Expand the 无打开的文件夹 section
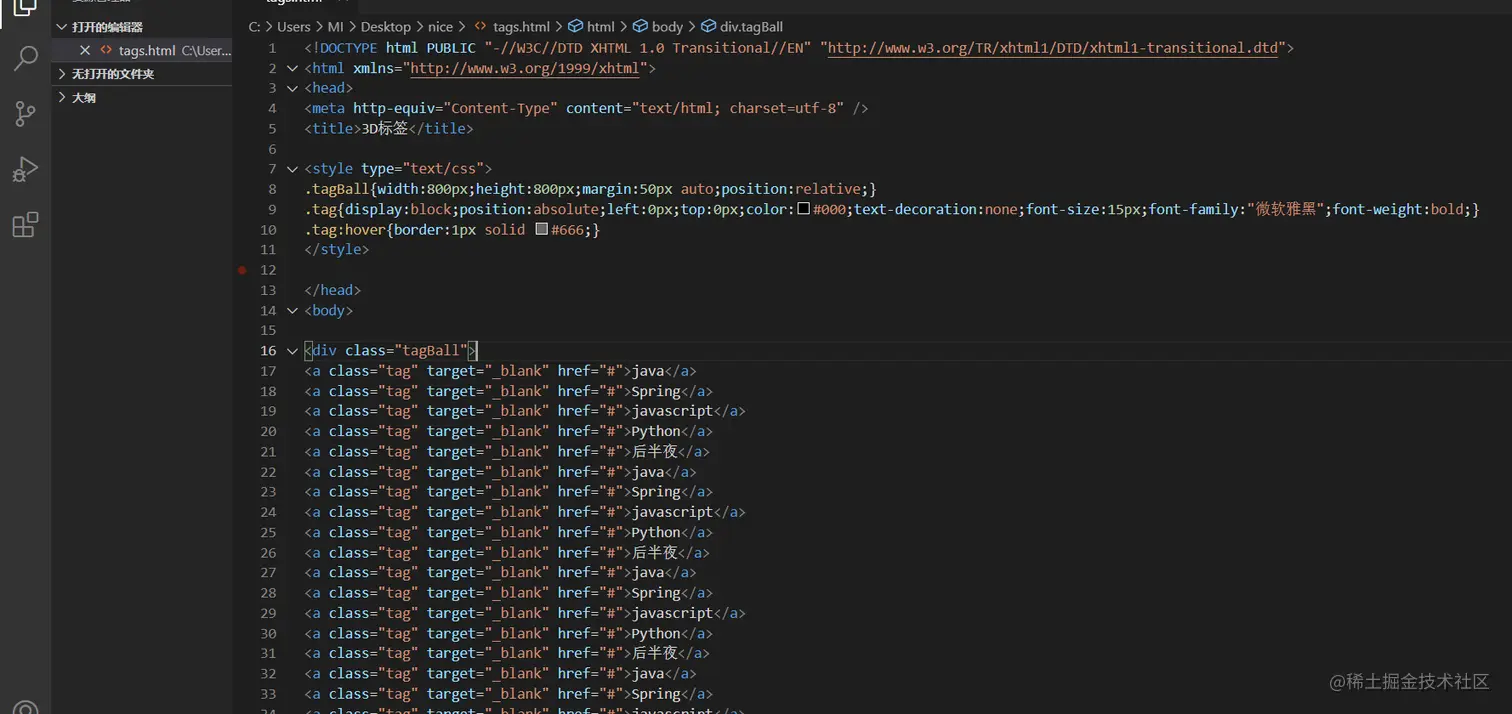 62,74
